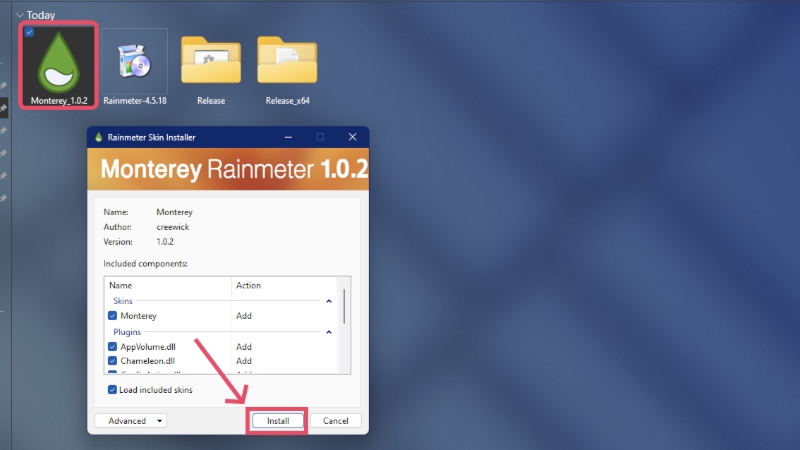The image size is (800, 450).
Task: Minimize the Rainmeter Skin Installer window
Action: coord(288,137)
